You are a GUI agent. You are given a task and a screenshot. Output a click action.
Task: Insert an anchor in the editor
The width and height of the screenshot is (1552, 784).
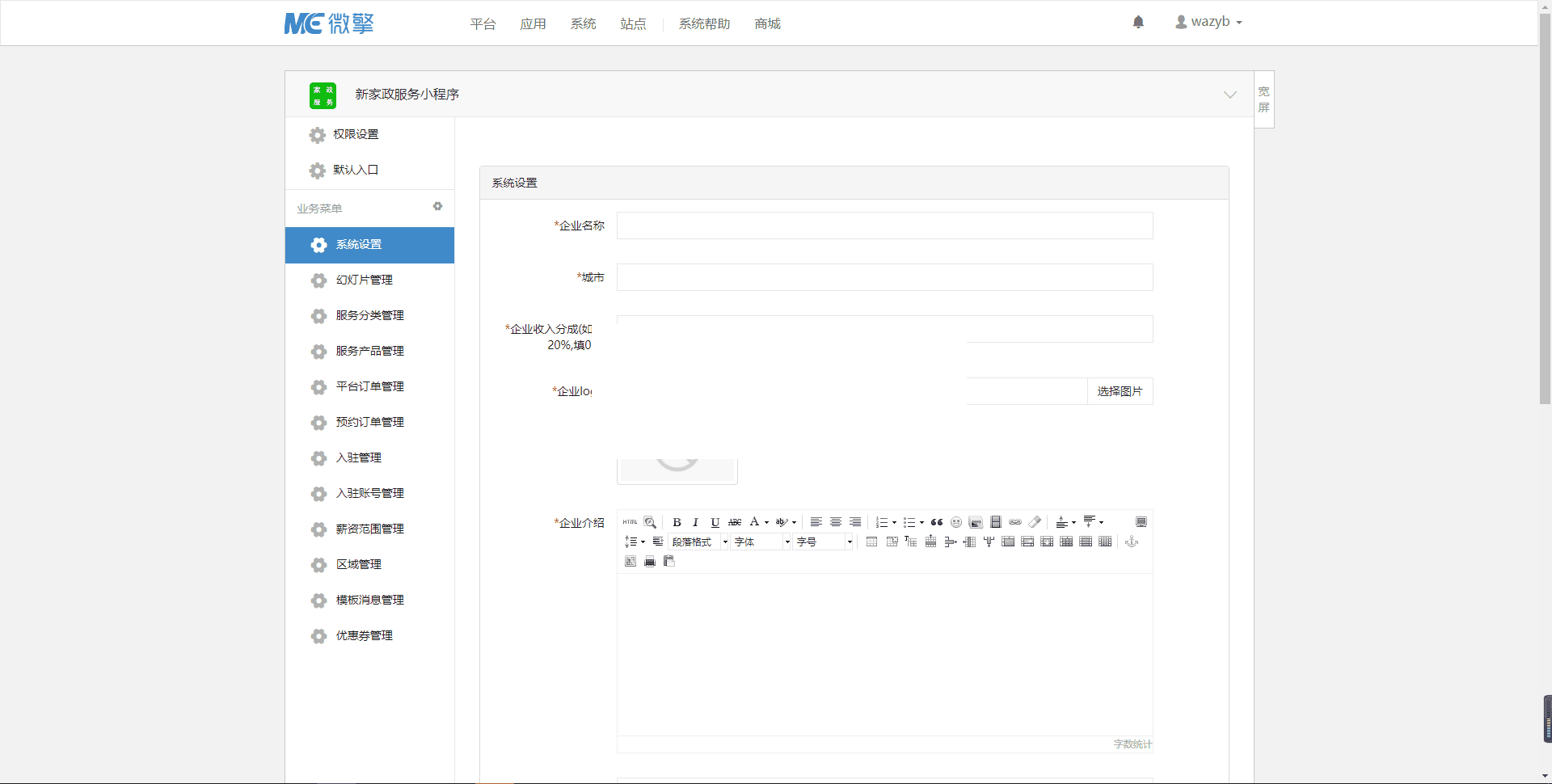1132,542
